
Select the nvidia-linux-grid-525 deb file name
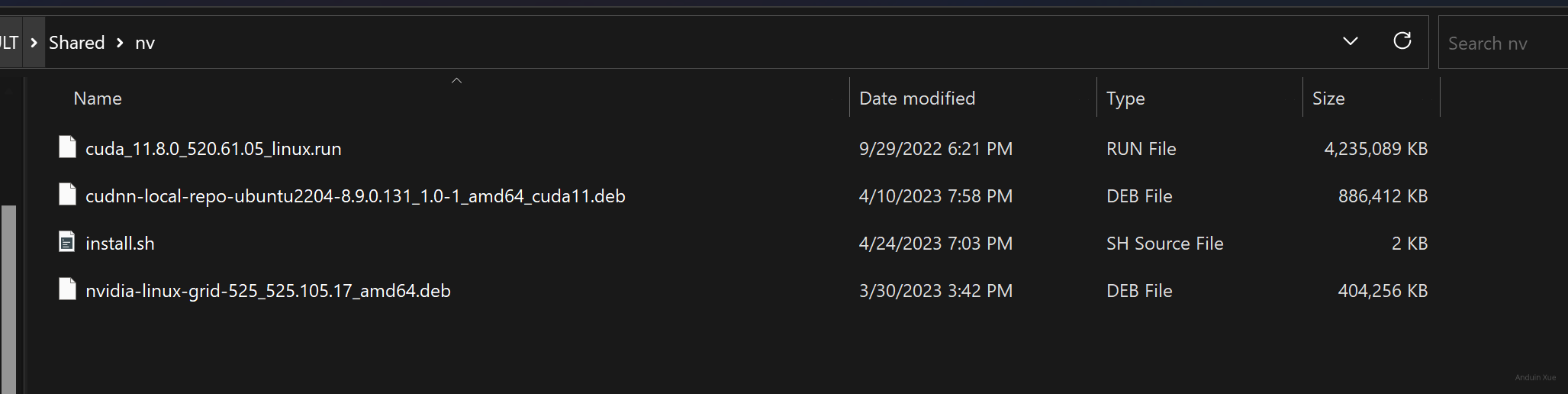coord(268,291)
